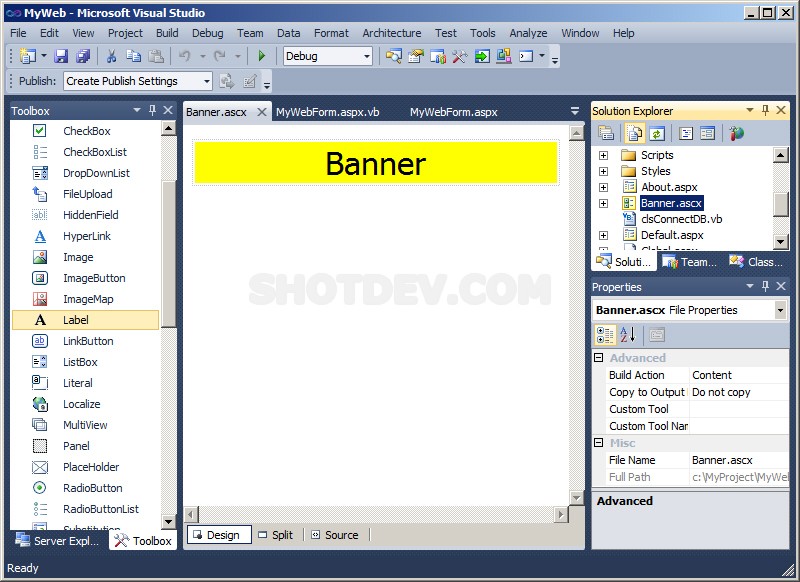Screen dimensions: 800x582
Task: Open the Create Publish Settings dropdown
Action: point(207,82)
